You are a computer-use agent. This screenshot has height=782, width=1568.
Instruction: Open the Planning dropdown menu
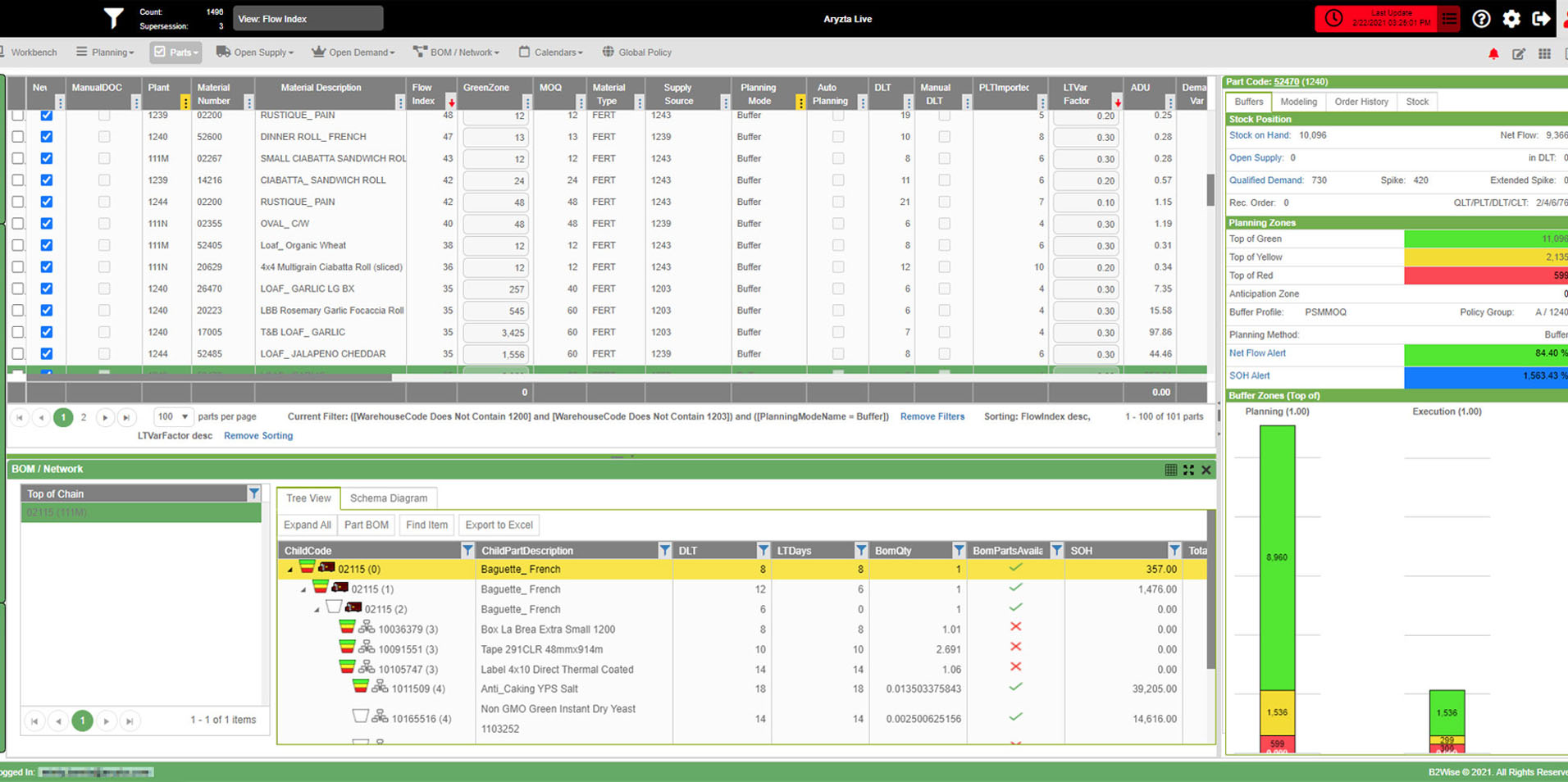coord(105,52)
